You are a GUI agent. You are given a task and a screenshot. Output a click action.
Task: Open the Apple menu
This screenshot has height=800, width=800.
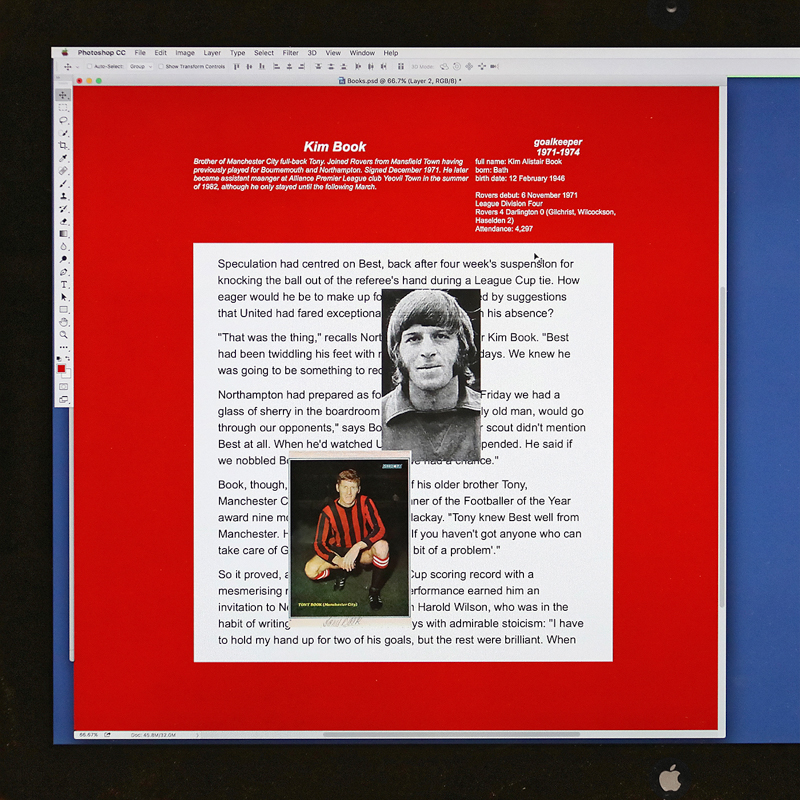(65, 53)
